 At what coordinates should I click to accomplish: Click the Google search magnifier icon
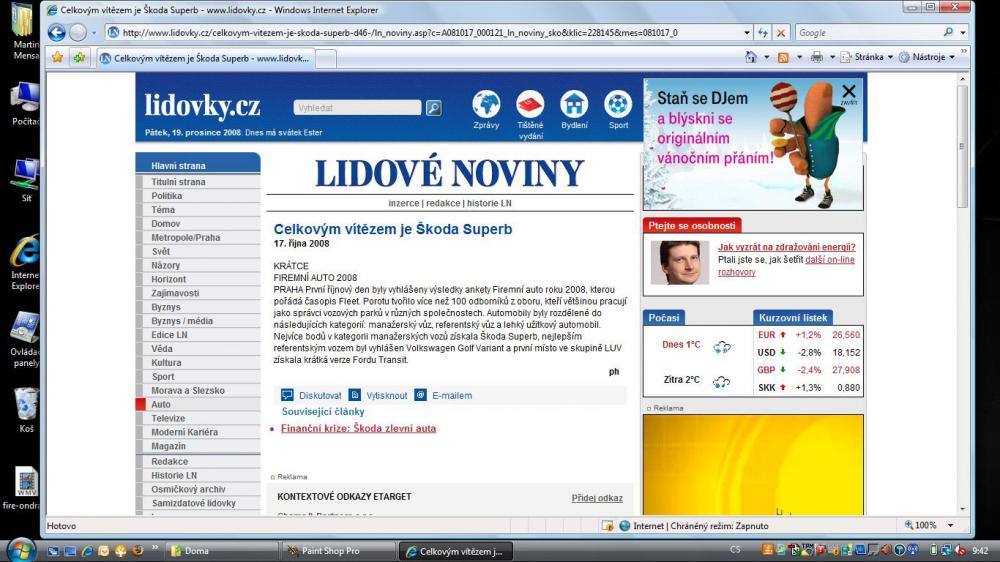948,32
